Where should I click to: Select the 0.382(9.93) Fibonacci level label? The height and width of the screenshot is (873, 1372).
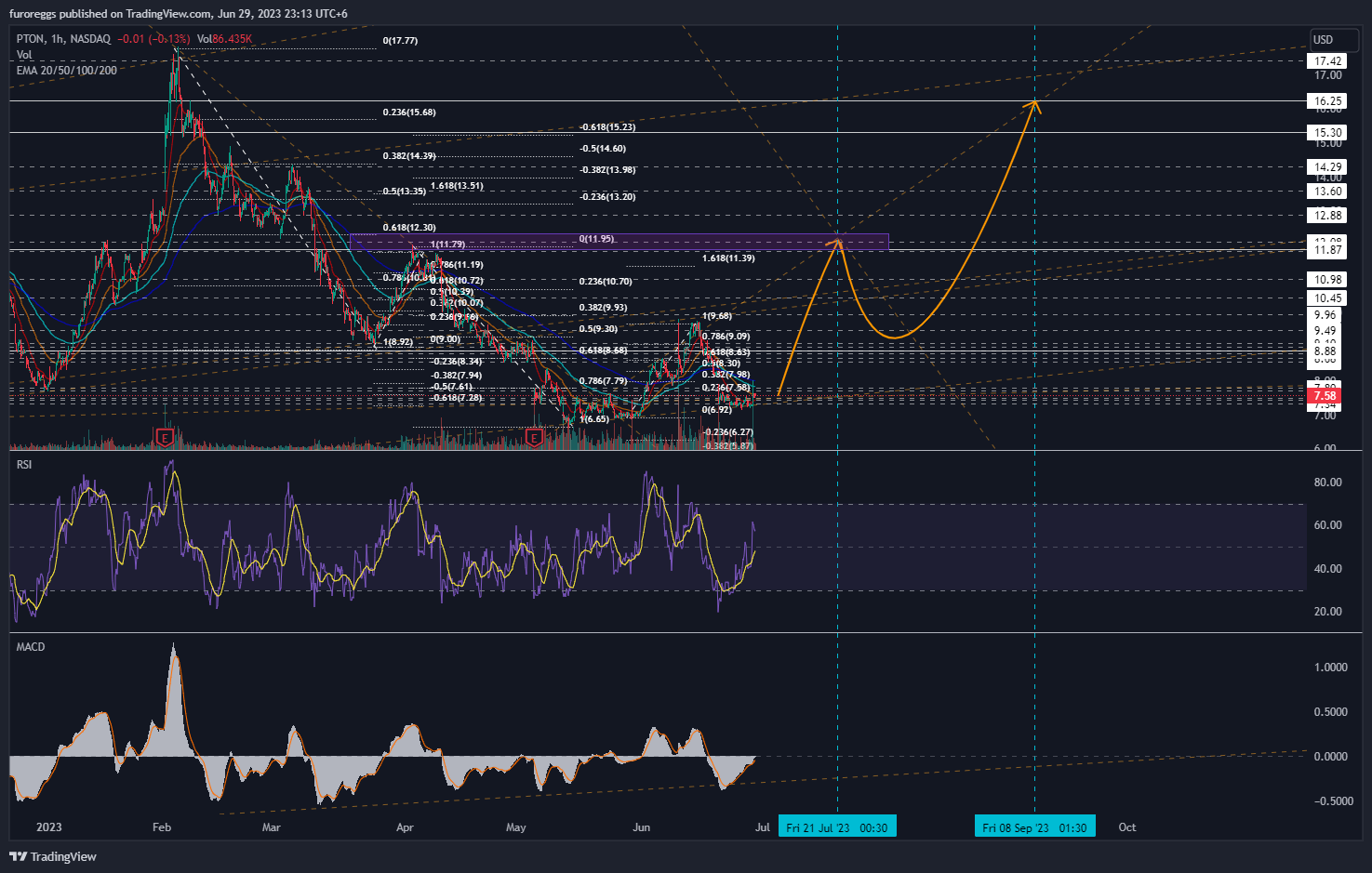tap(603, 308)
